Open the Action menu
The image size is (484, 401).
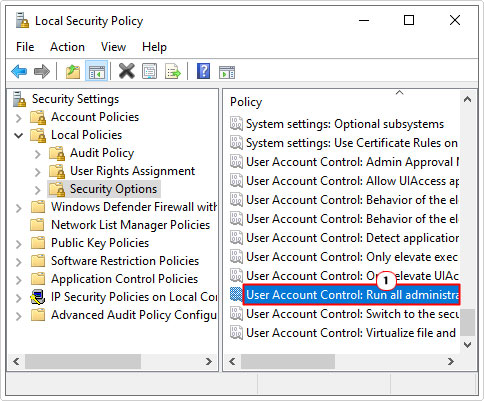(x=67, y=47)
